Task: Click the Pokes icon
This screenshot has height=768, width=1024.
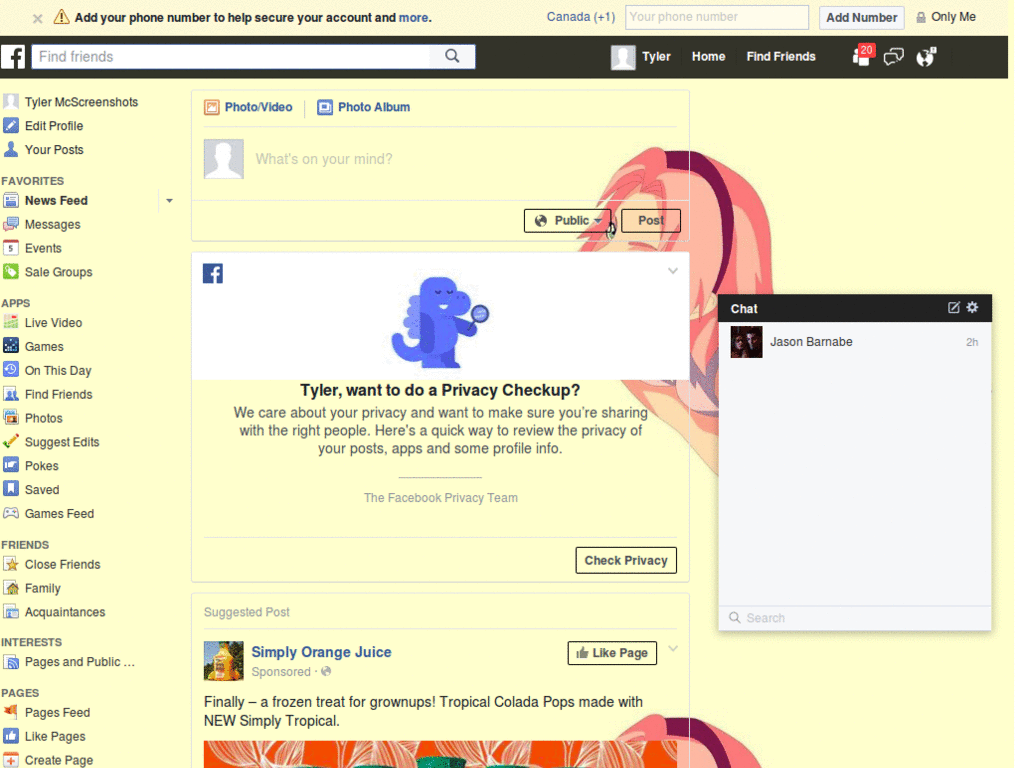Action: coord(10,466)
